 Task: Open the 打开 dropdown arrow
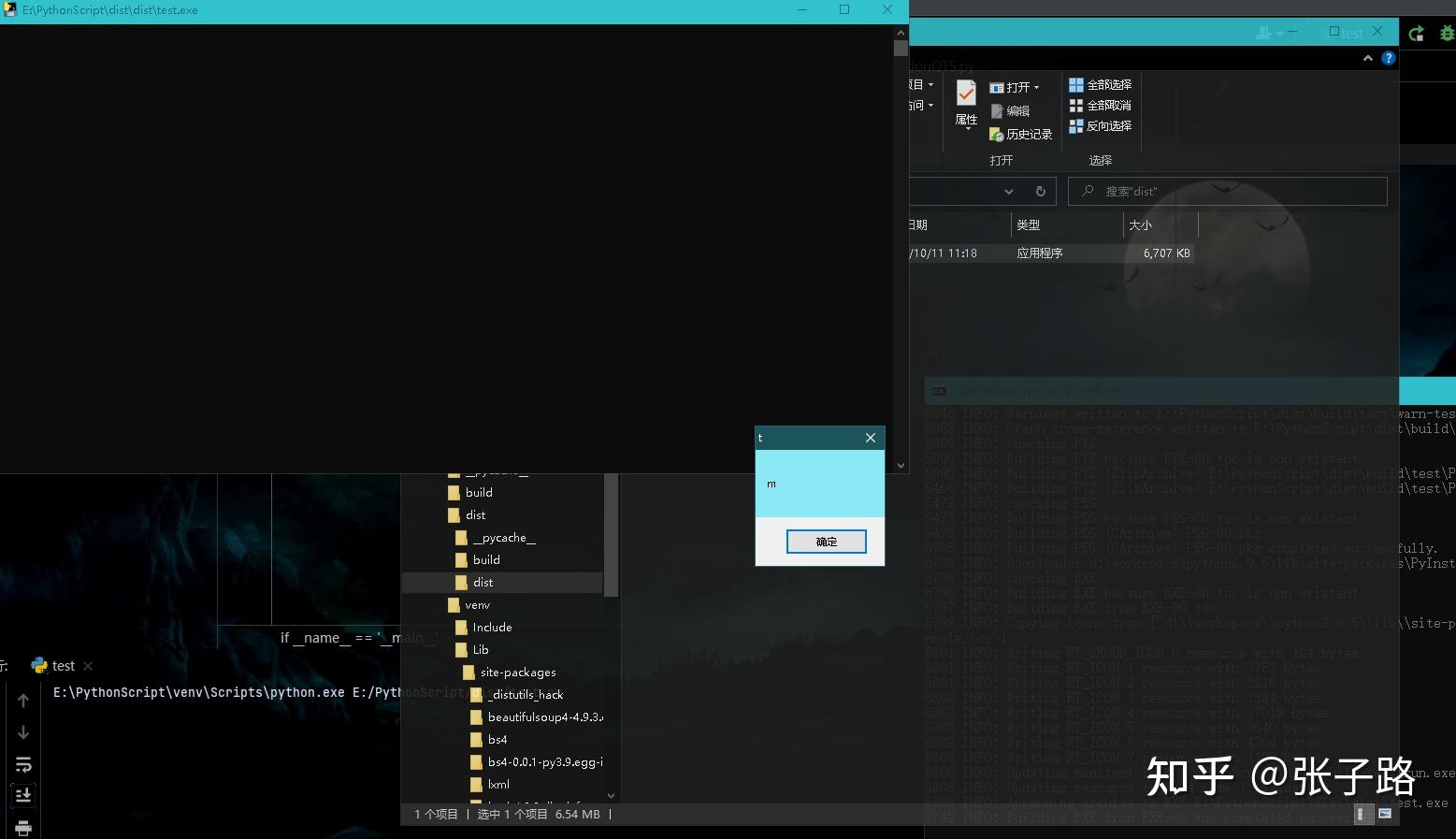tap(1036, 87)
